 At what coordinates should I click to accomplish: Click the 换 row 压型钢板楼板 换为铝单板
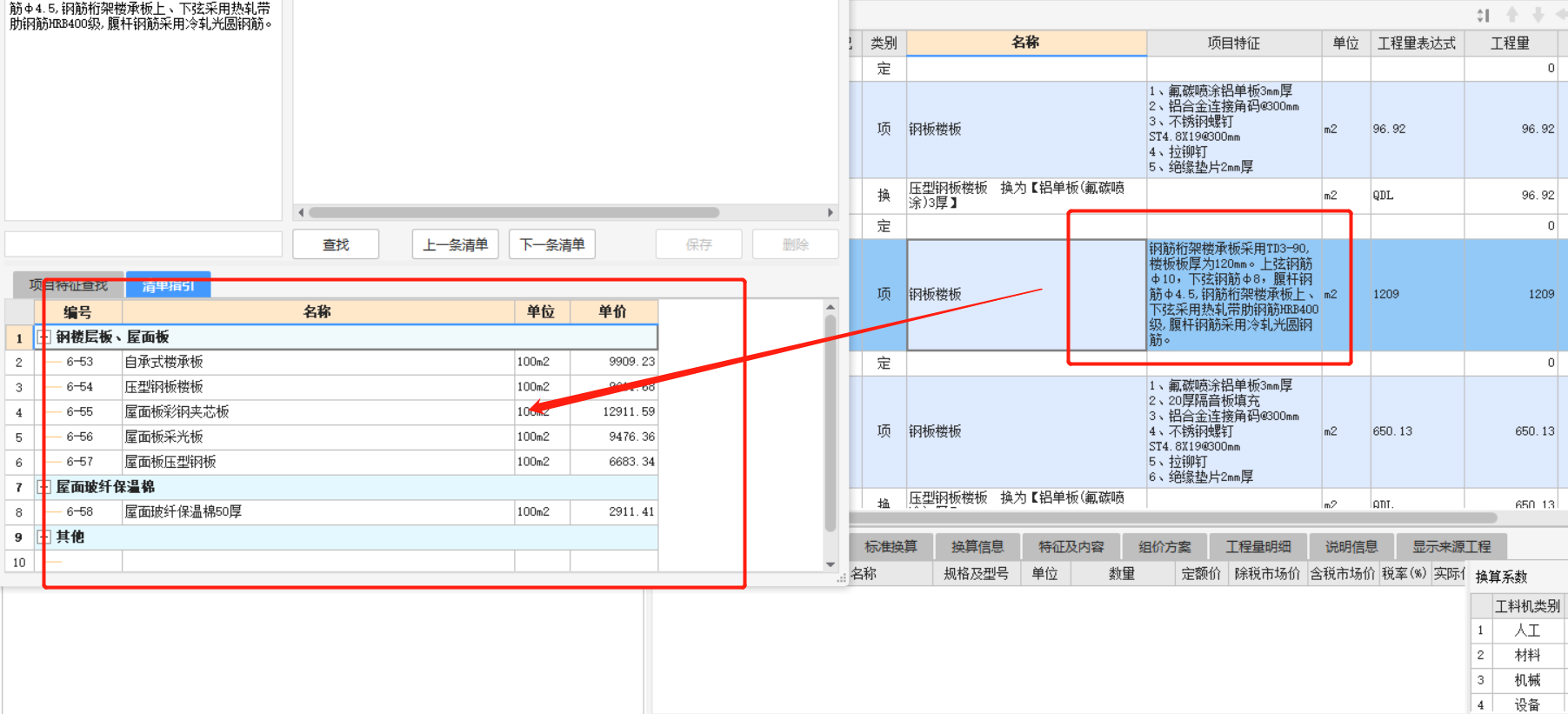click(x=1209, y=197)
